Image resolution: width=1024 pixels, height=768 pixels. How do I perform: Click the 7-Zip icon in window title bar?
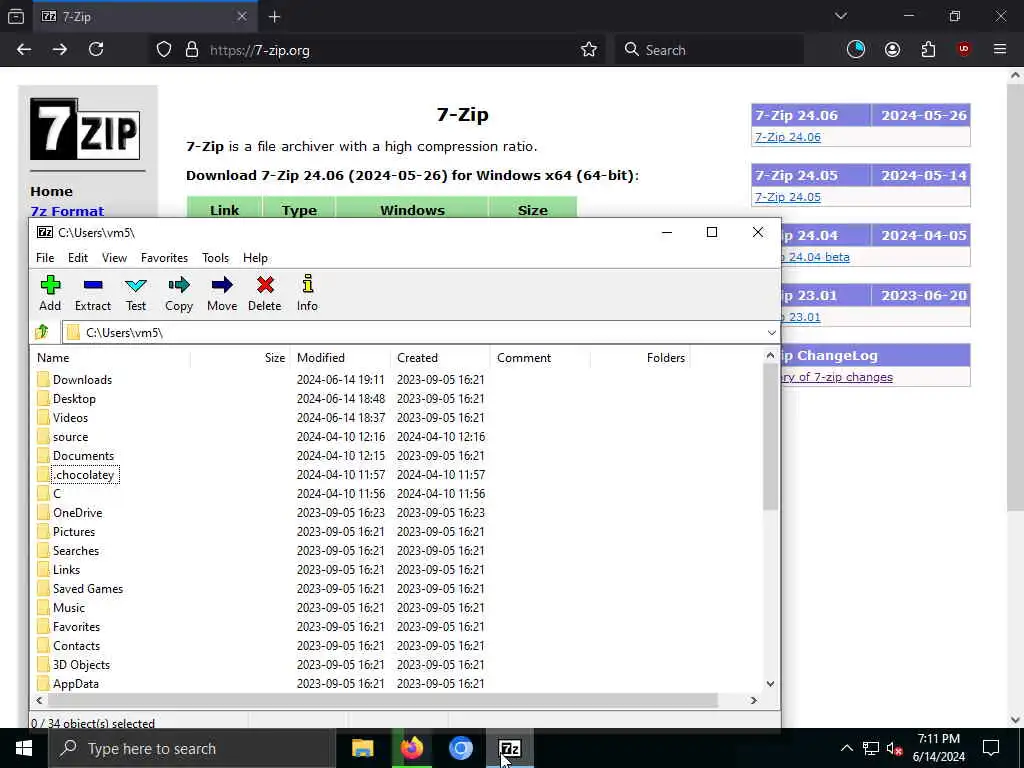point(45,232)
